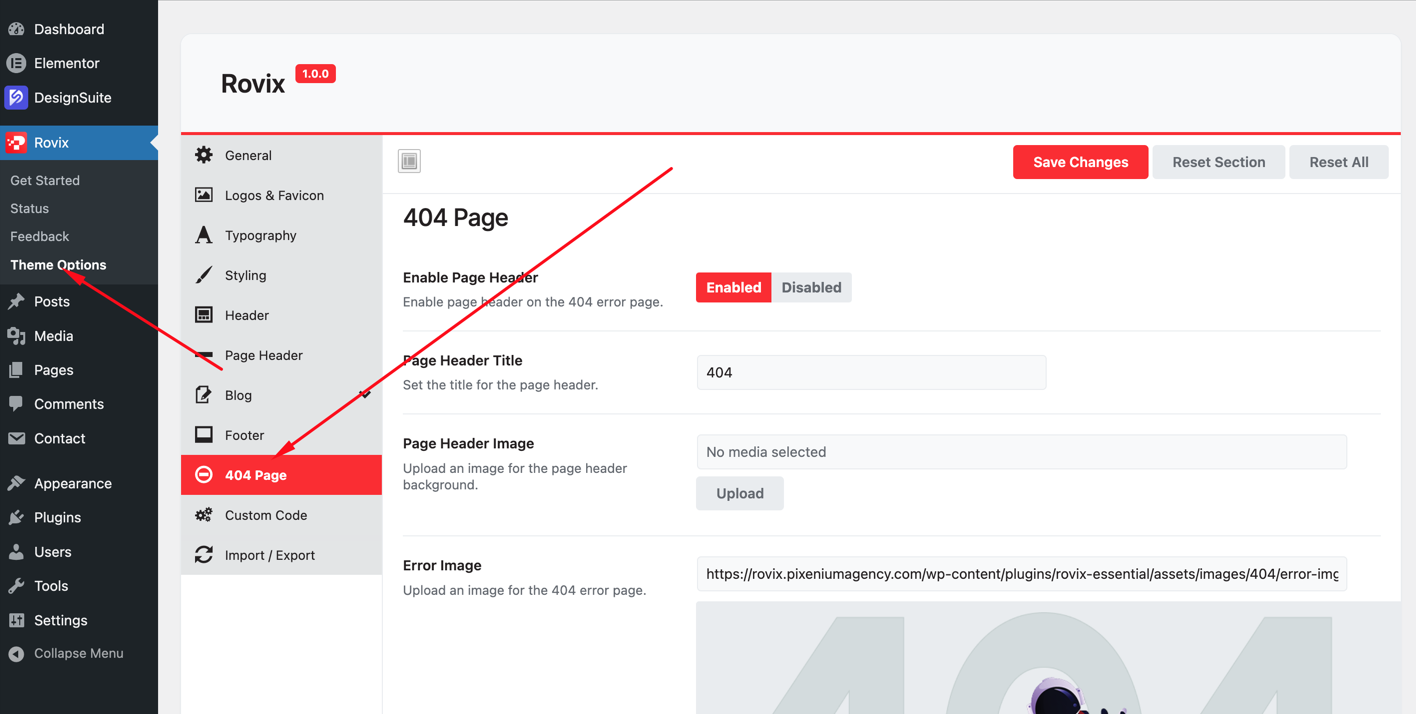Click the Page Header Title input field

tap(871, 372)
